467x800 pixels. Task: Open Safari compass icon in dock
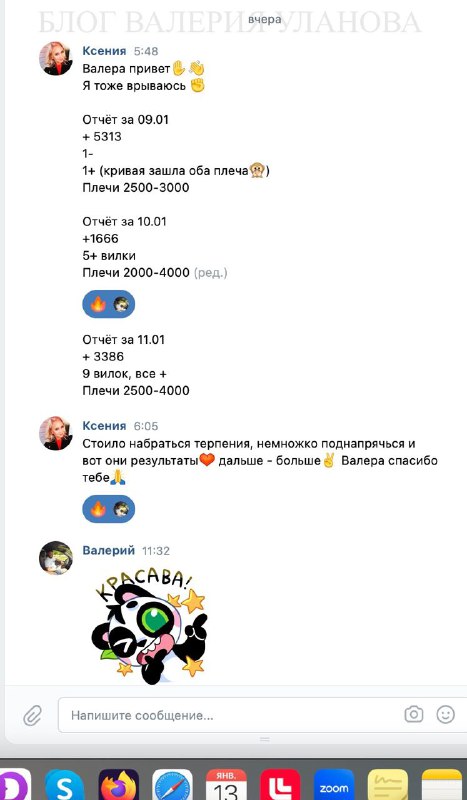click(x=173, y=786)
